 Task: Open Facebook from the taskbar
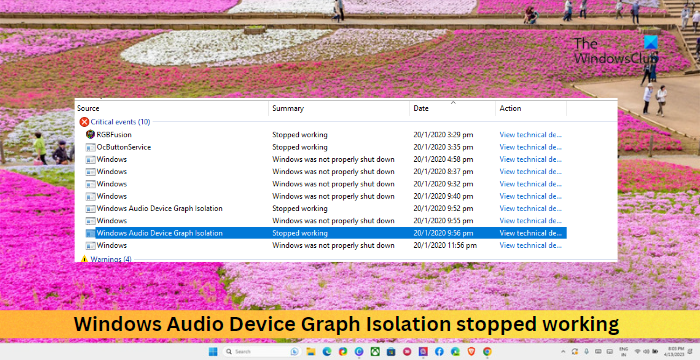tap(439, 352)
